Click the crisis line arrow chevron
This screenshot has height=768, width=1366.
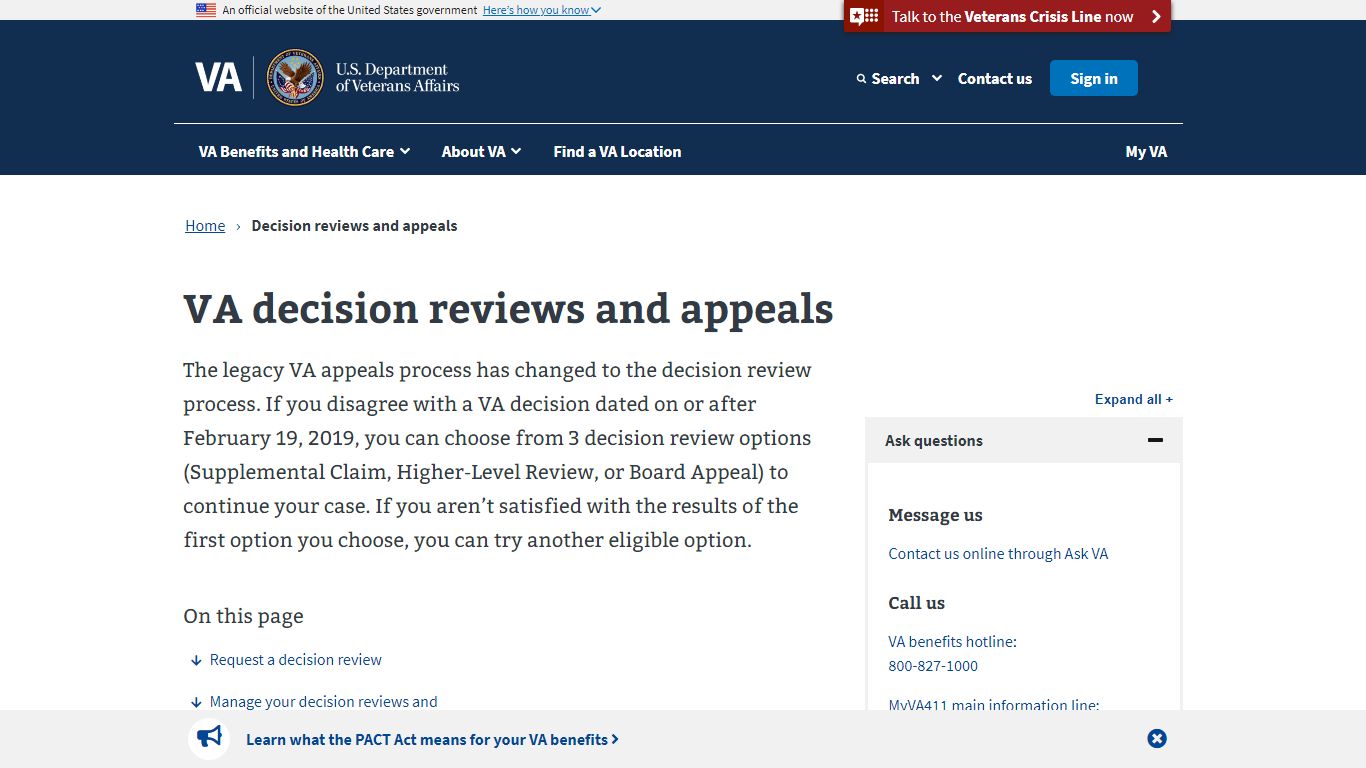[1156, 16]
